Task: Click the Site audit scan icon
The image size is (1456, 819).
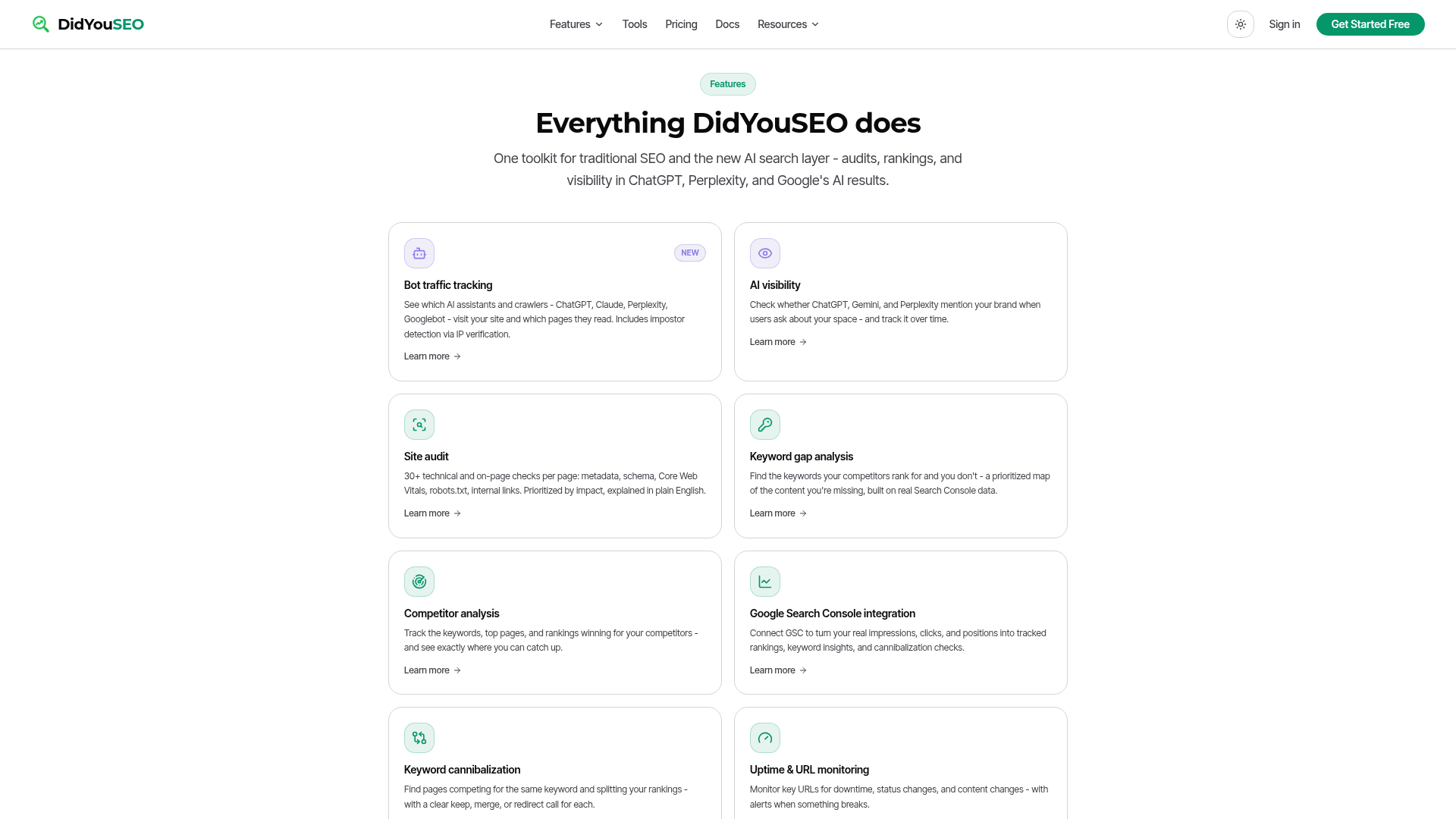Action: (x=419, y=425)
